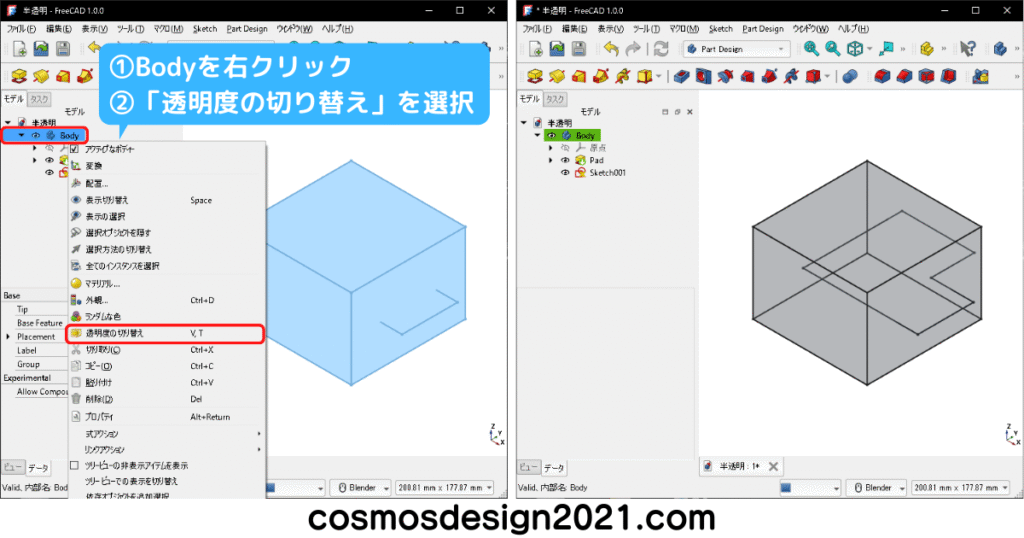Open Part Design workbench dropdown

pos(737,49)
